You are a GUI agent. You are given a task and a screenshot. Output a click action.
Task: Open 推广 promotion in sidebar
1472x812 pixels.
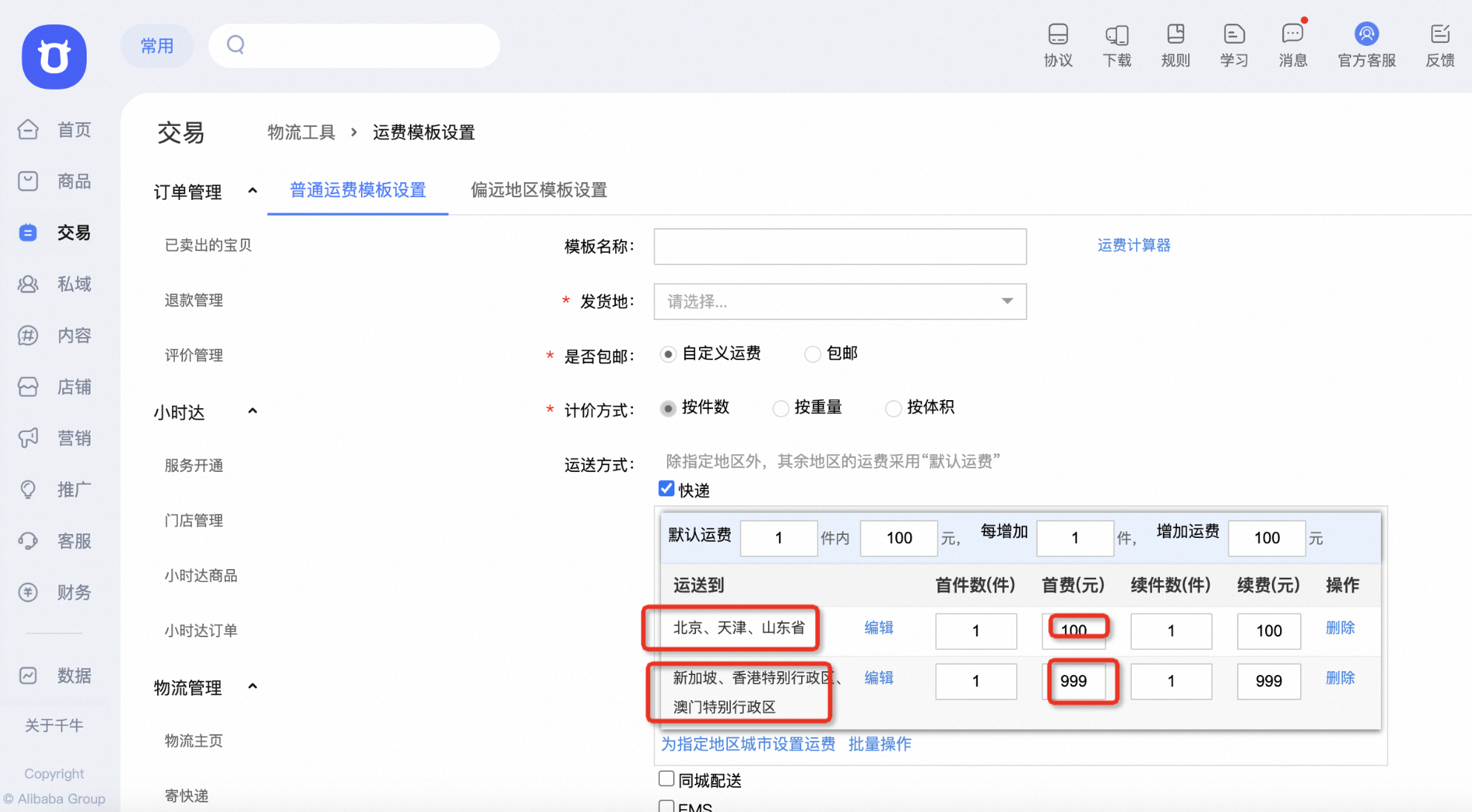coord(55,490)
